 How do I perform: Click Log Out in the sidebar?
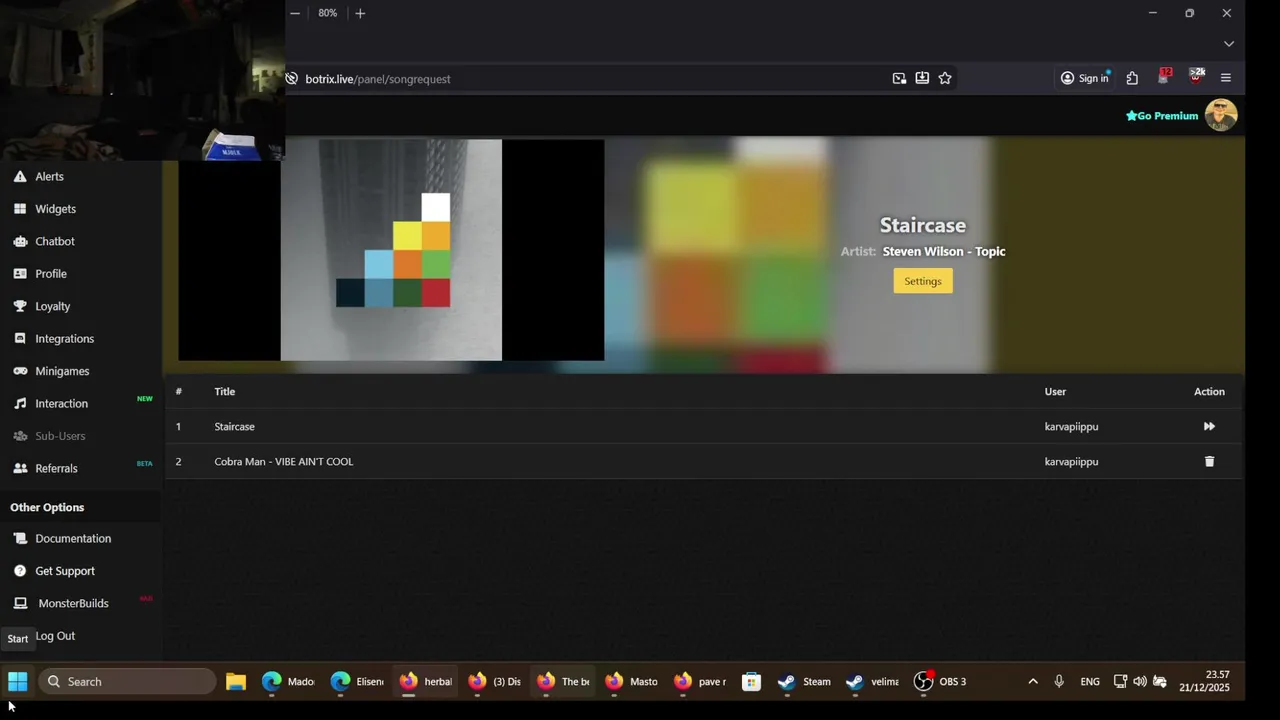55,636
